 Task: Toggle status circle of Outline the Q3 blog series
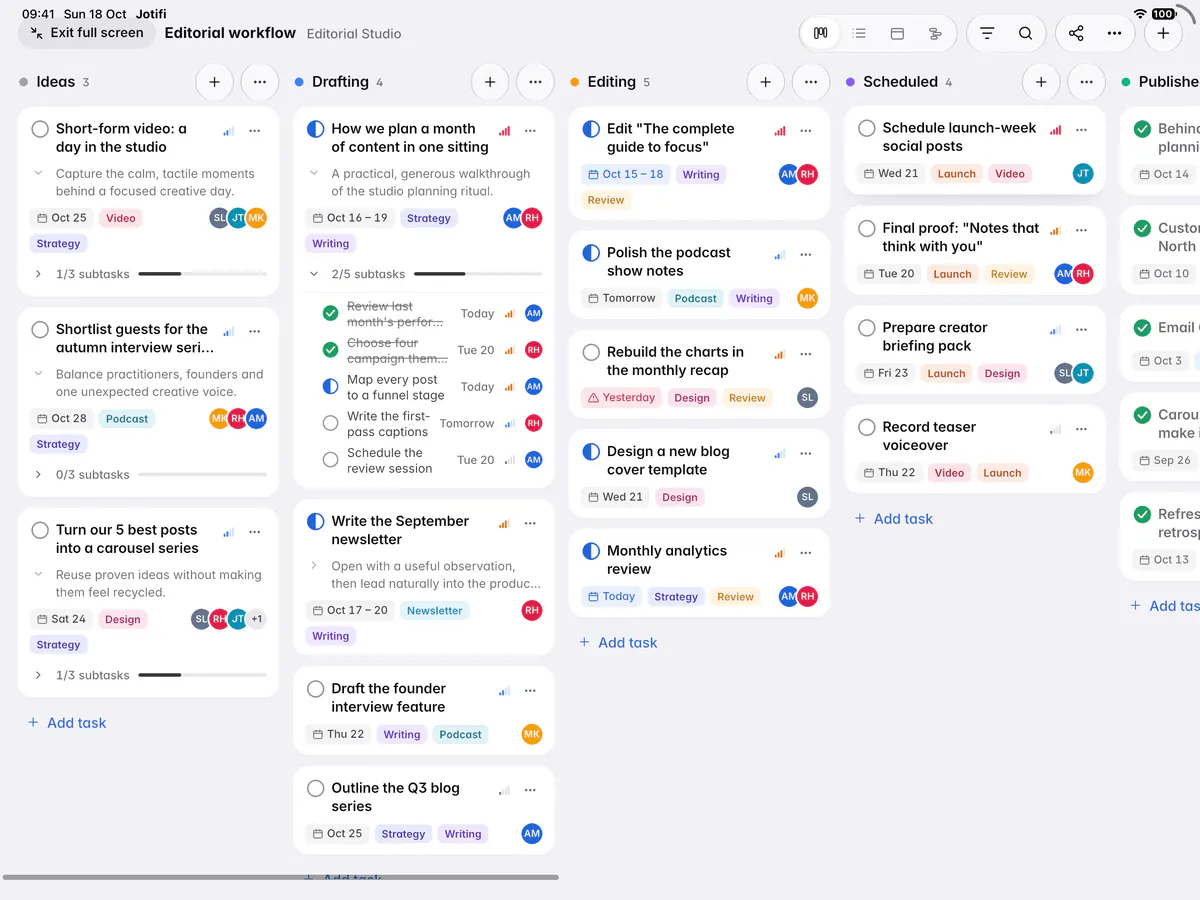click(x=316, y=788)
